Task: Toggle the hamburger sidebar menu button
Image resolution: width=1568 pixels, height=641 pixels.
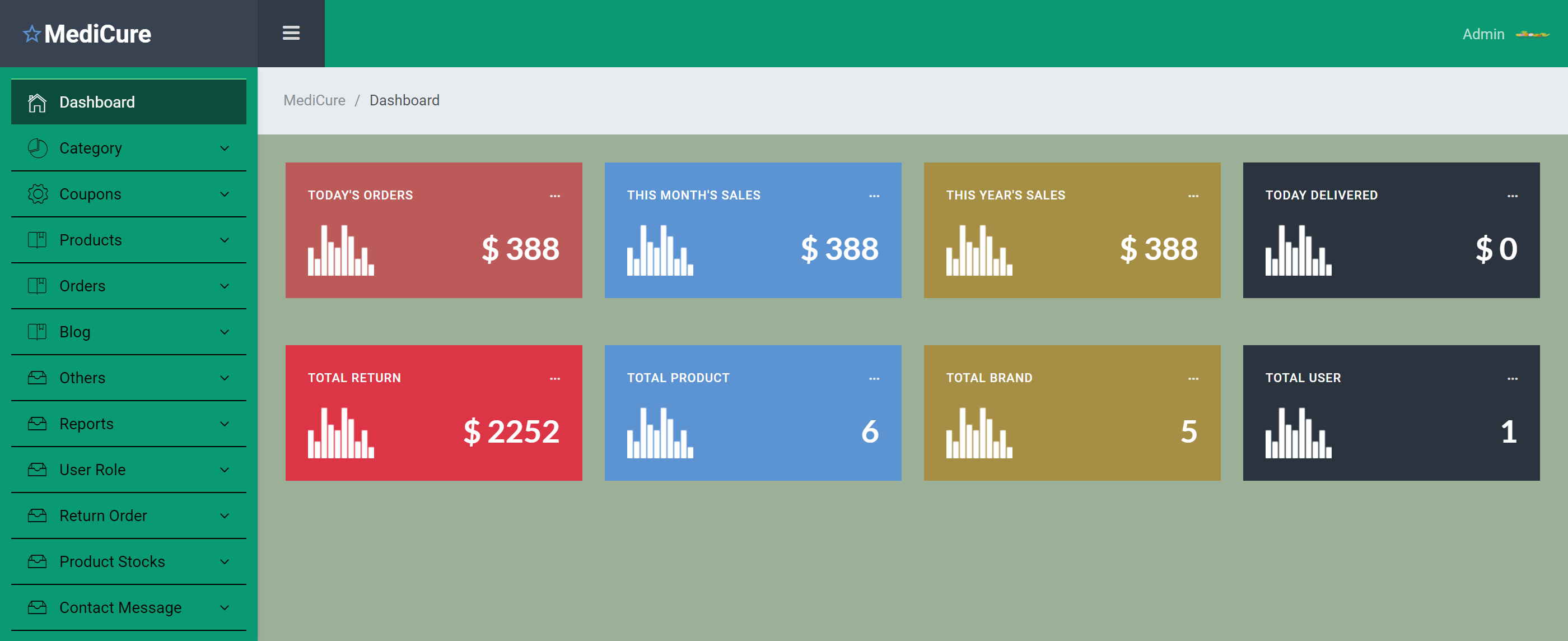Action: coord(291,33)
